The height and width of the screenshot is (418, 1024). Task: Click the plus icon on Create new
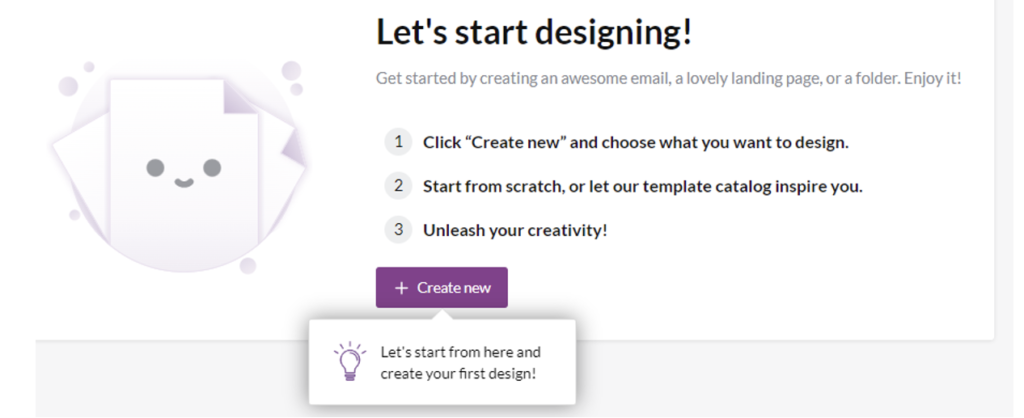tap(401, 288)
